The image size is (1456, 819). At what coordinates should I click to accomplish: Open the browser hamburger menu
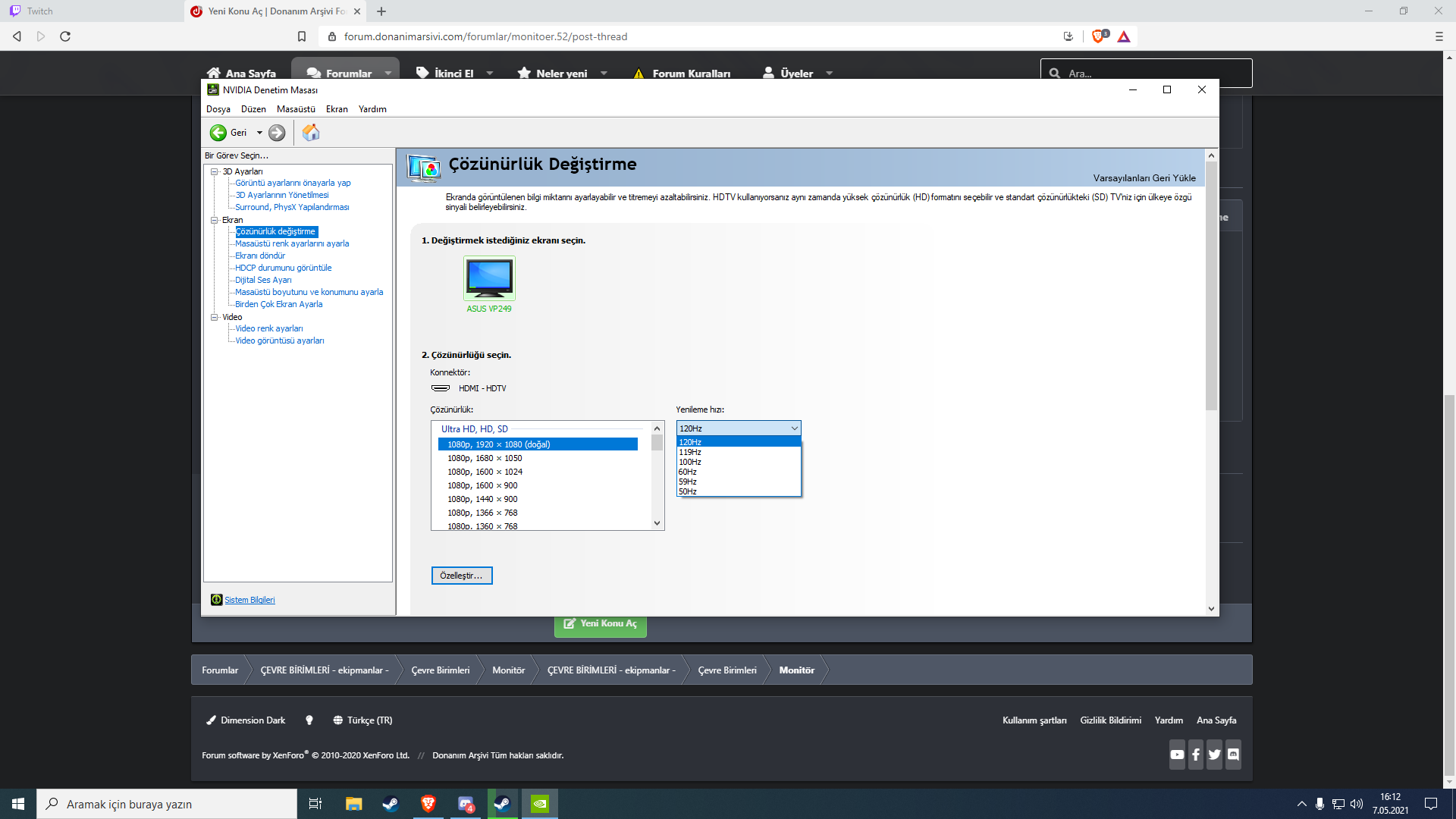pos(1439,36)
